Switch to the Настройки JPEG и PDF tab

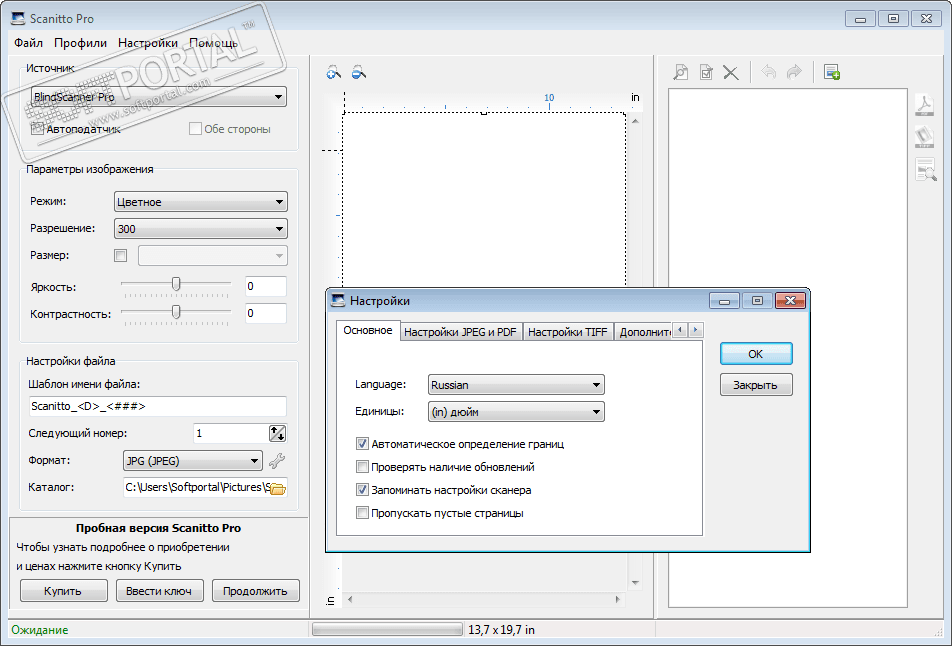pyautogui.click(x=460, y=333)
